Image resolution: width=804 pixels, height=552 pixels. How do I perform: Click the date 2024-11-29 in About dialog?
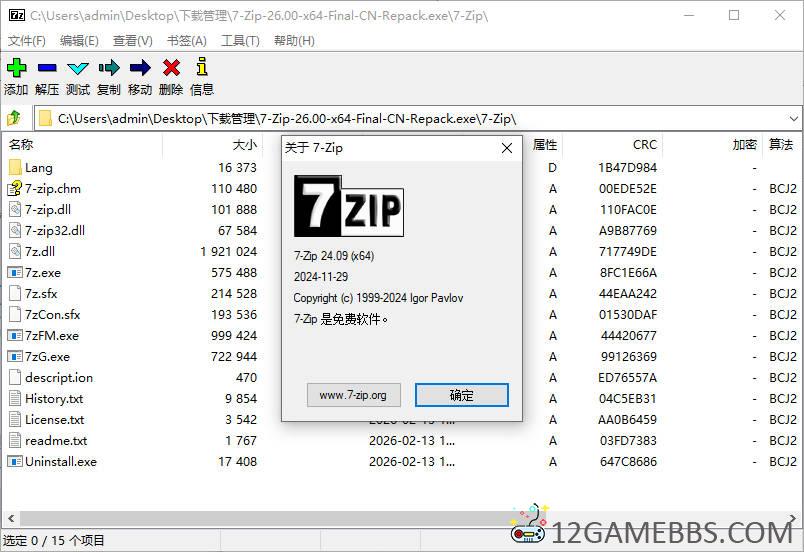[x=321, y=277]
